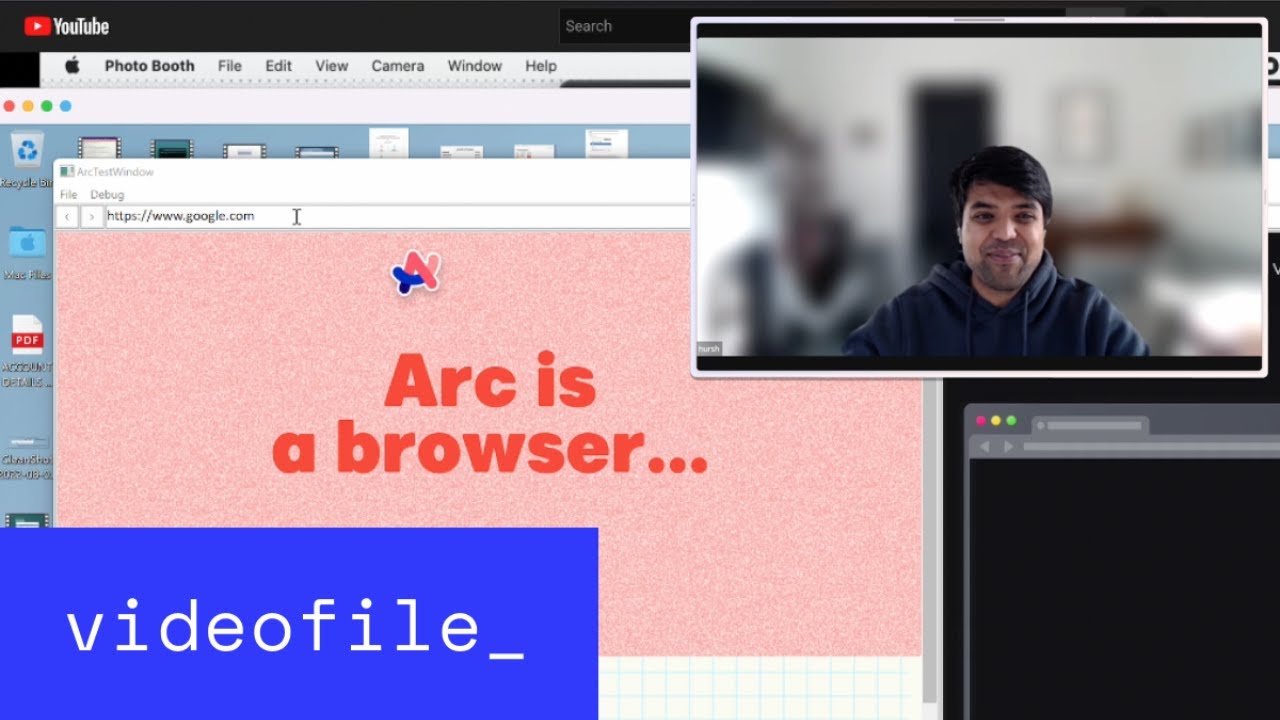Image resolution: width=1280 pixels, height=720 pixels.
Task: Click the ArcTestWindow title bar icon
Action: tap(67, 172)
